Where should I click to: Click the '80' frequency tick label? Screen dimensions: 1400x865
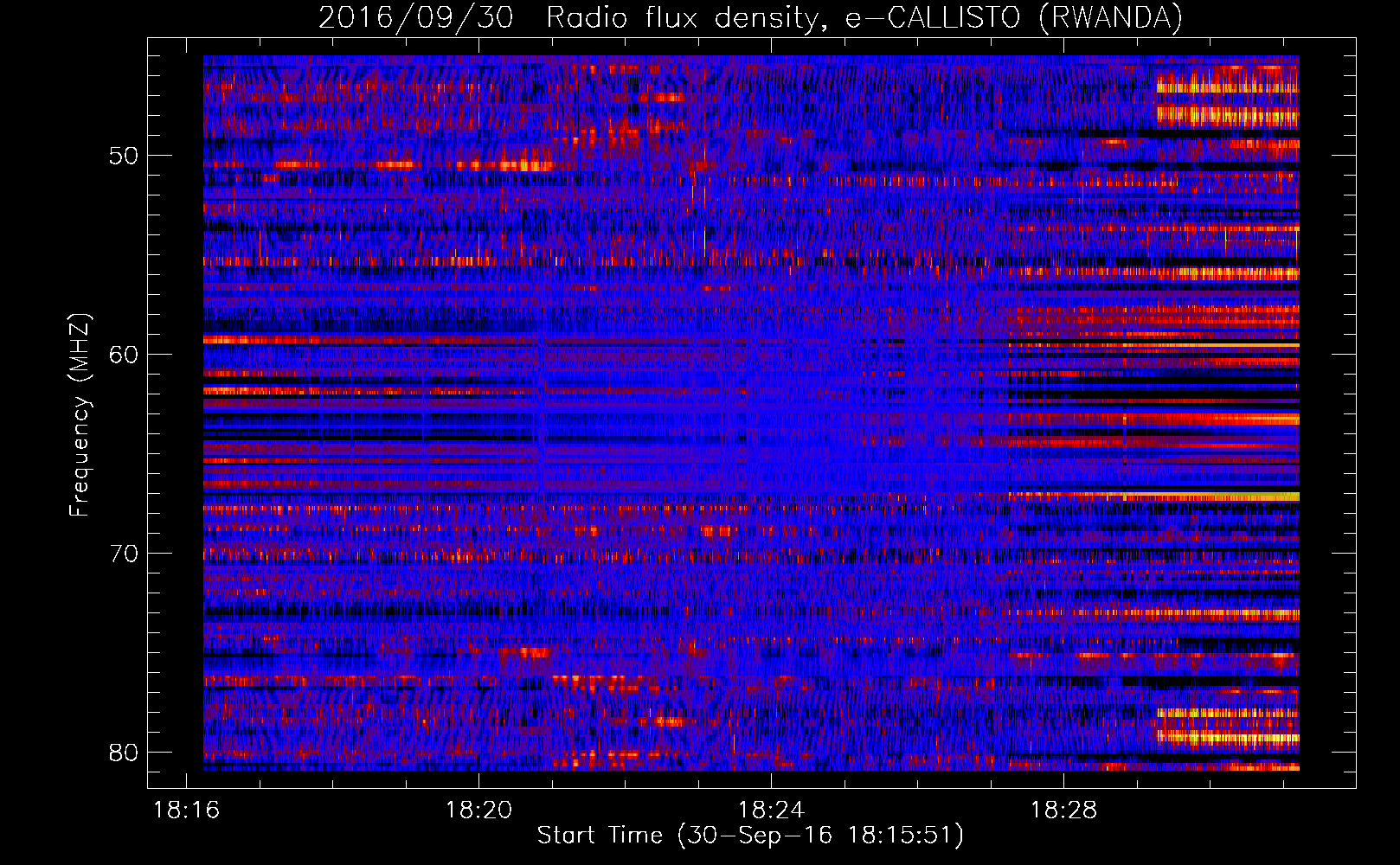[124, 753]
